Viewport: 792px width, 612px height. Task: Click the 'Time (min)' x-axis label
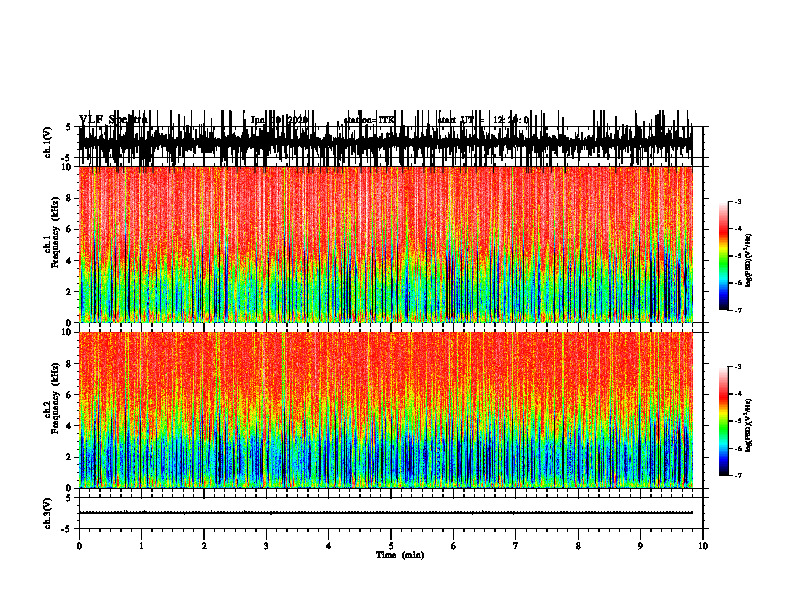(400, 555)
